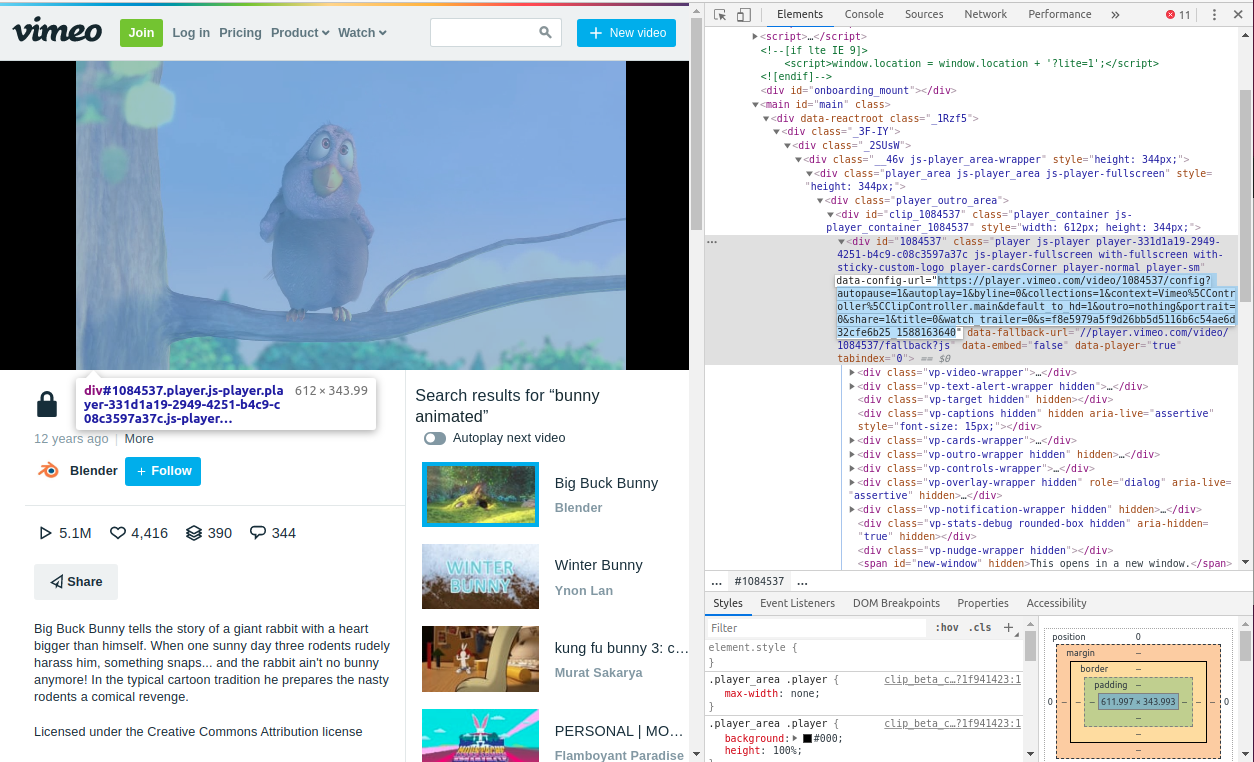Click the Blender channel name link
Image resolution: width=1254 pixels, height=762 pixels.
[x=94, y=471]
